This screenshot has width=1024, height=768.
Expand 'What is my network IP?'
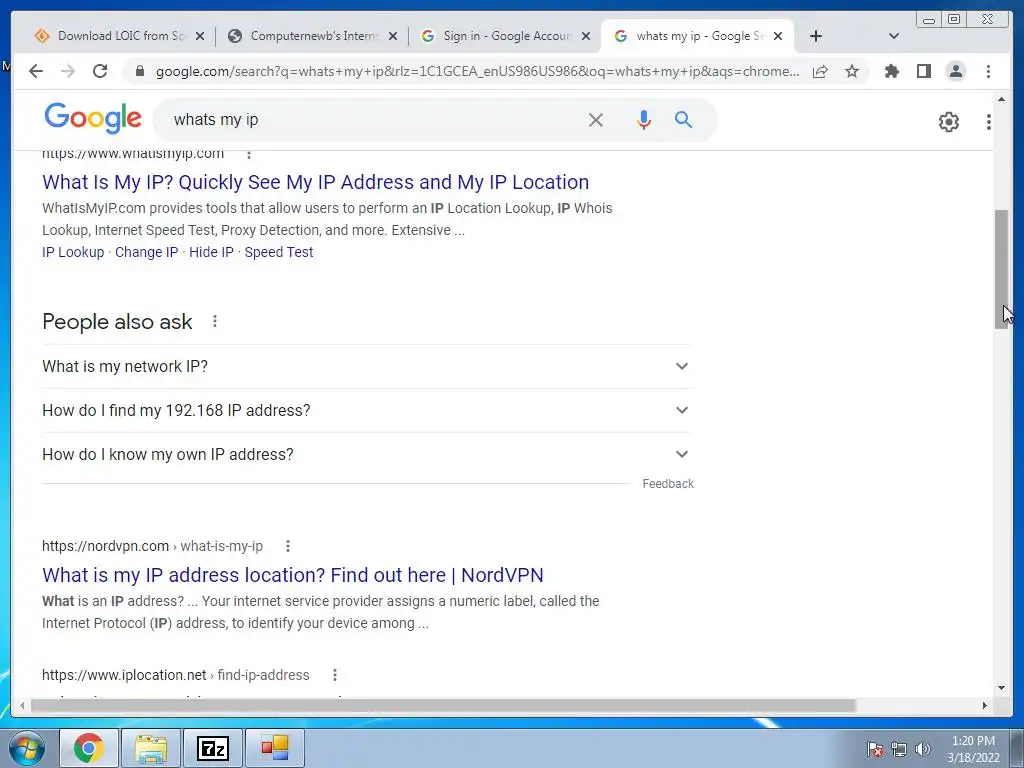click(x=367, y=366)
